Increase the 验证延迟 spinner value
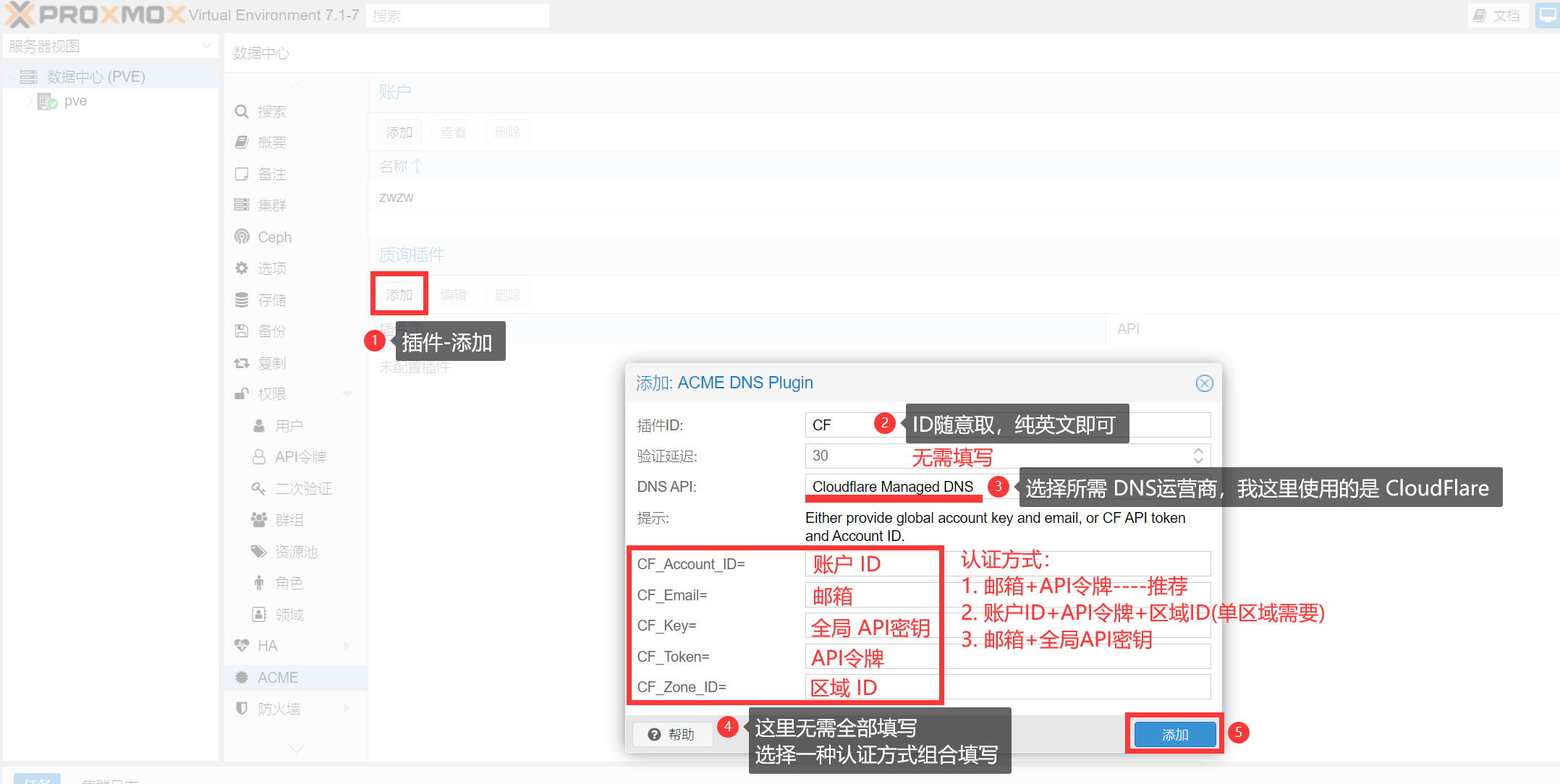Screen dimensions: 1560x784 coord(1198,451)
